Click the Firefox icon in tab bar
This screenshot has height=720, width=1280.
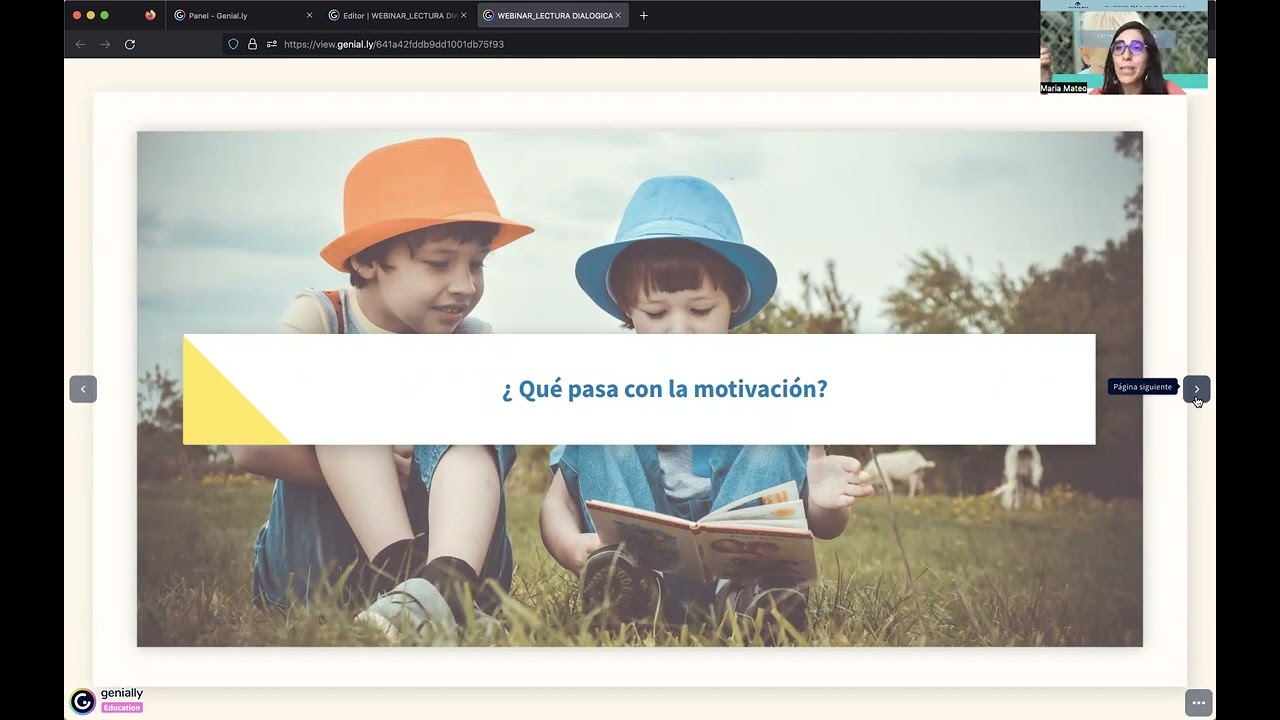coord(150,15)
